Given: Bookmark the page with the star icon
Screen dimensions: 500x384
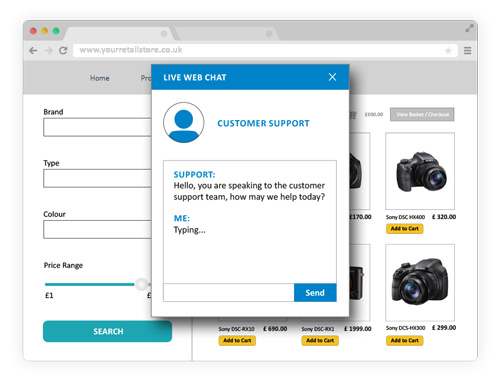Looking at the screenshot, I should 448,51.
